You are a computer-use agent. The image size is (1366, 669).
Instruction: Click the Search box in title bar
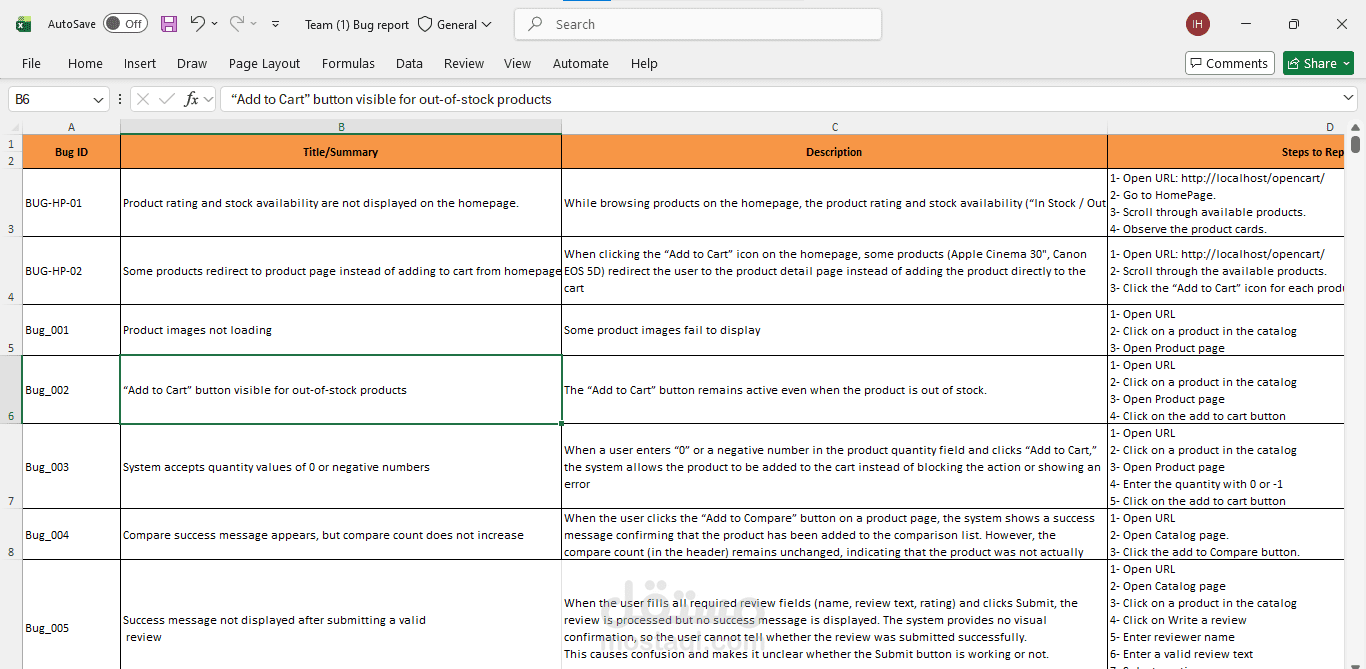[x=698, y=24]
